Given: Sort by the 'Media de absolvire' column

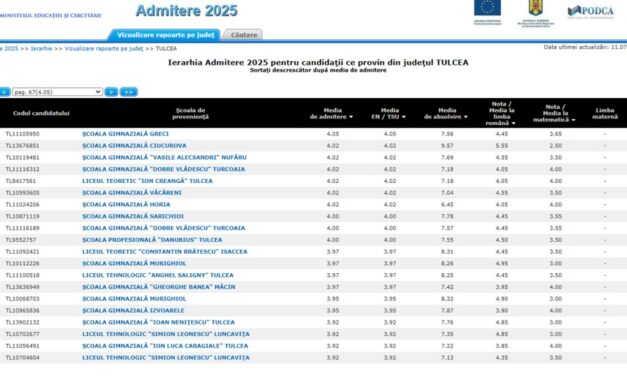Looking at the screenshot, I should point(445,114).
